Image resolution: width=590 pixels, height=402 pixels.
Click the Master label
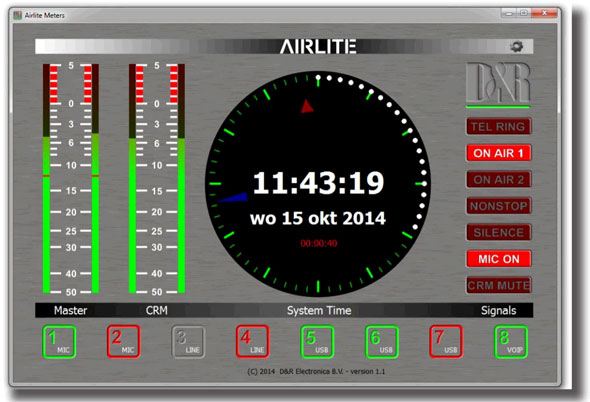tap(70, 311)
